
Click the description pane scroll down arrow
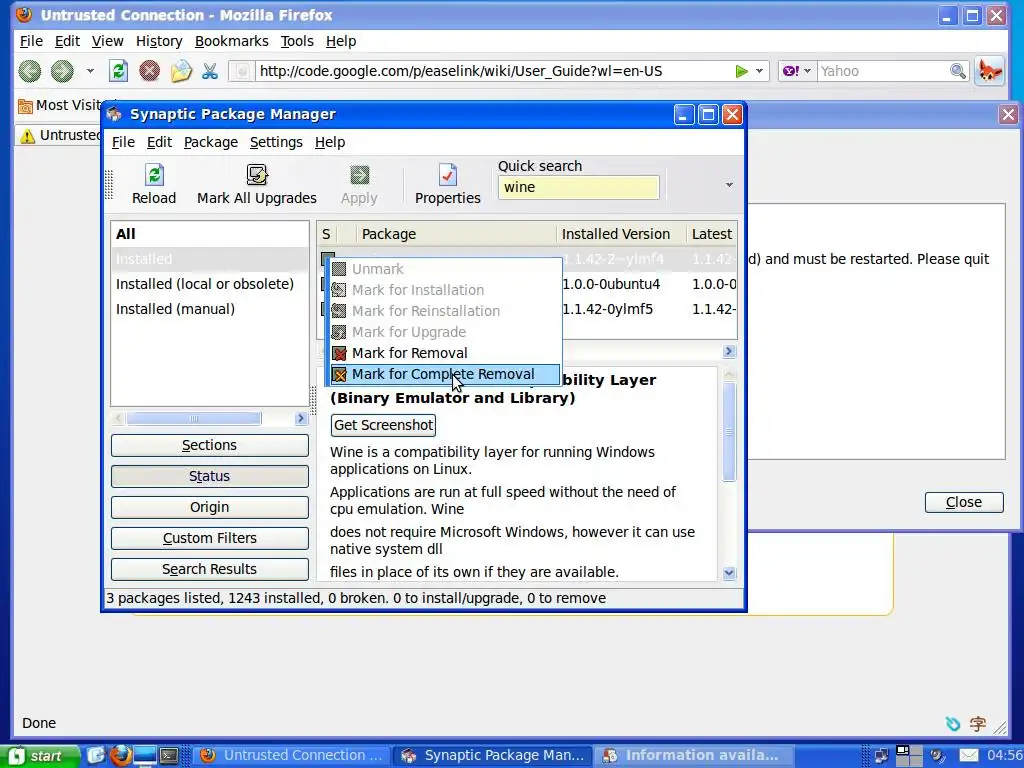(x=729, y=573)
